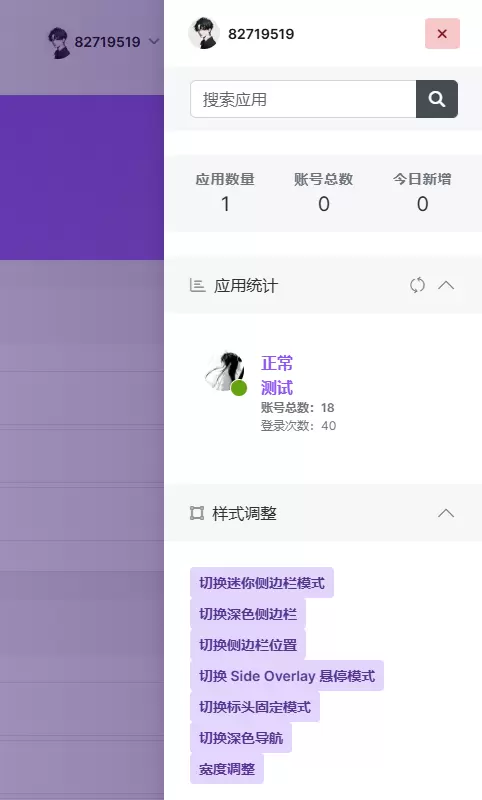The height and width of the screenshot is (800, 482).
Task: Toggle 切换深色侧边栏 option
Action: point(248,614)
